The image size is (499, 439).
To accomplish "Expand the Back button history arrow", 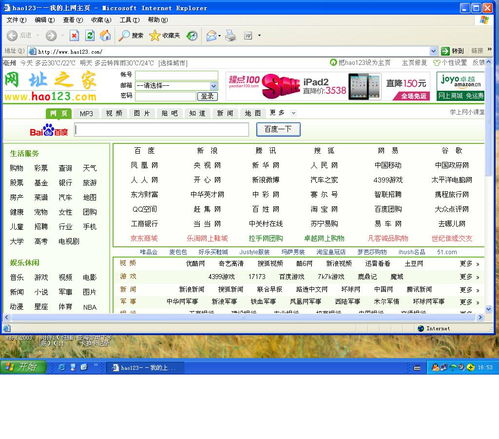I will (x=38, y=35).
